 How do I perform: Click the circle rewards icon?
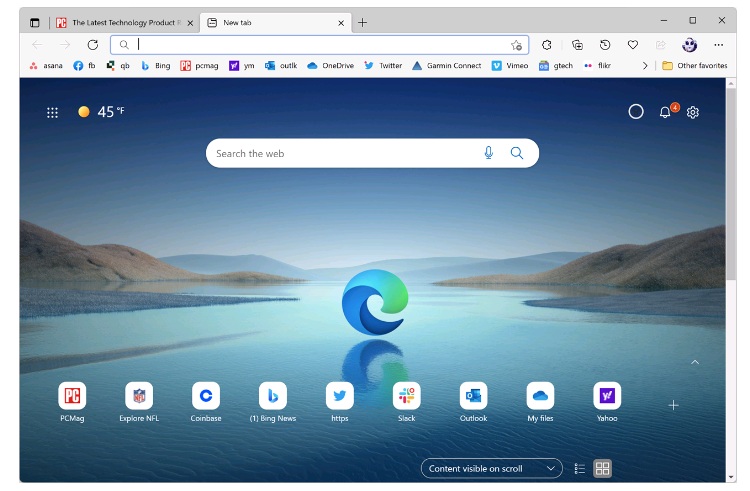[x=636, y=112]
